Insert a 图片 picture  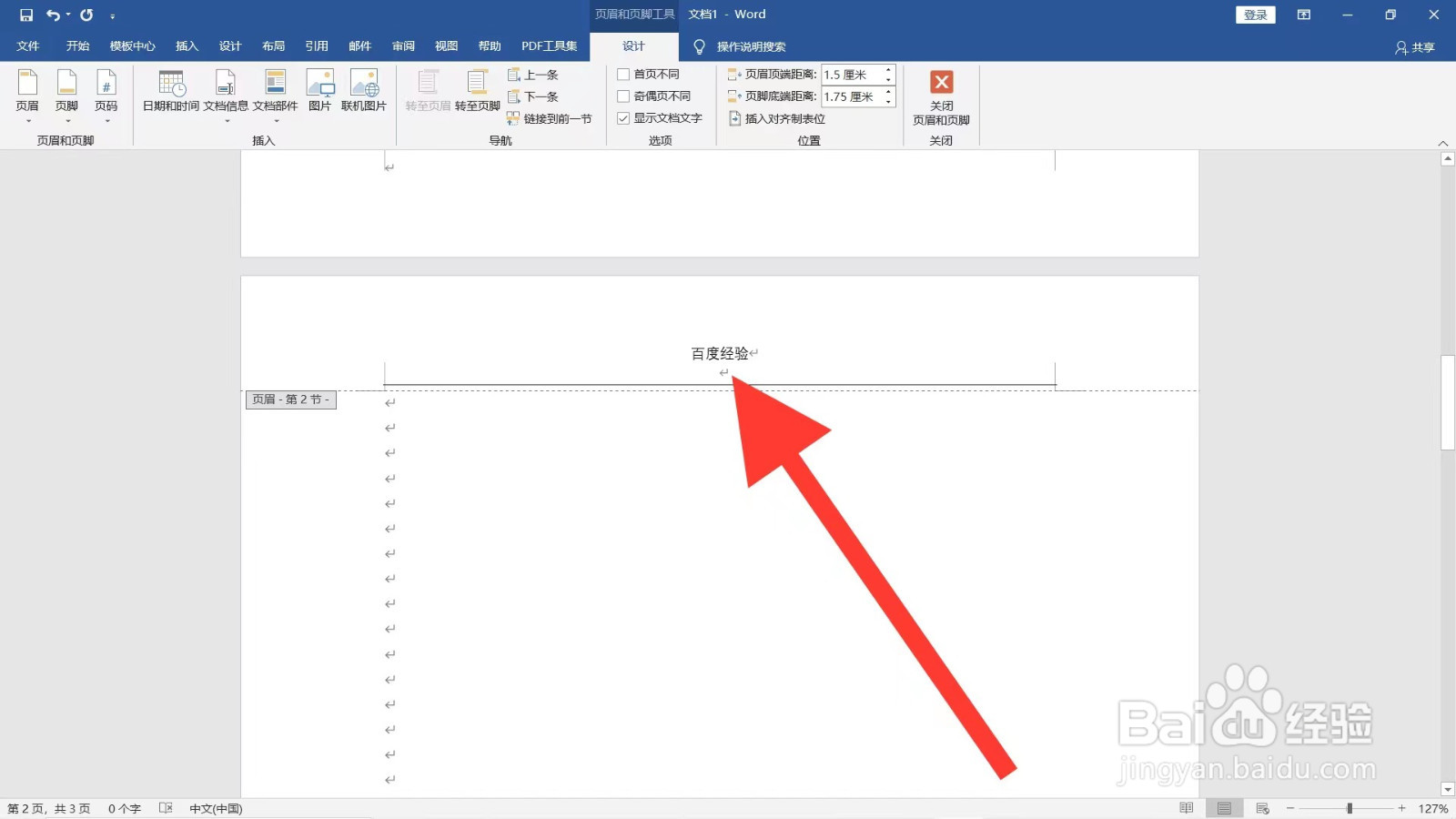click(x=320, y=91)
